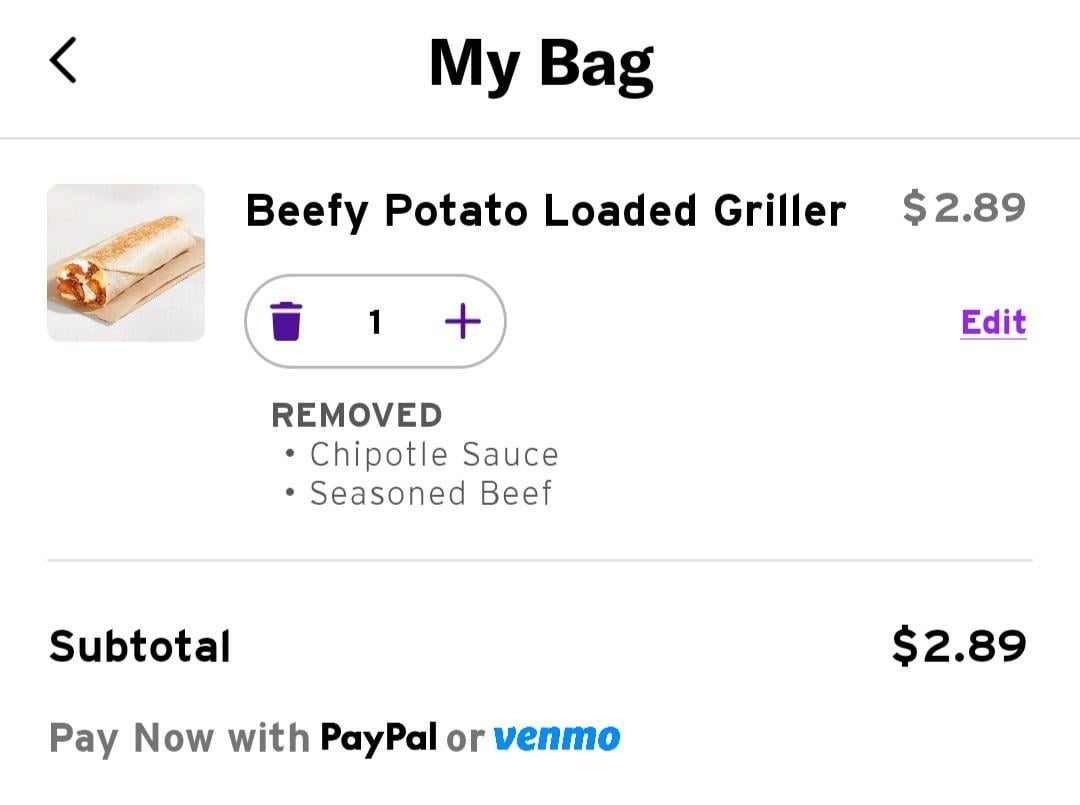This screenshot has width=1080, height=805.
Task: Click the bold subtotal amount $2.89
Action: pyautogui.click(x=959, y=646)
